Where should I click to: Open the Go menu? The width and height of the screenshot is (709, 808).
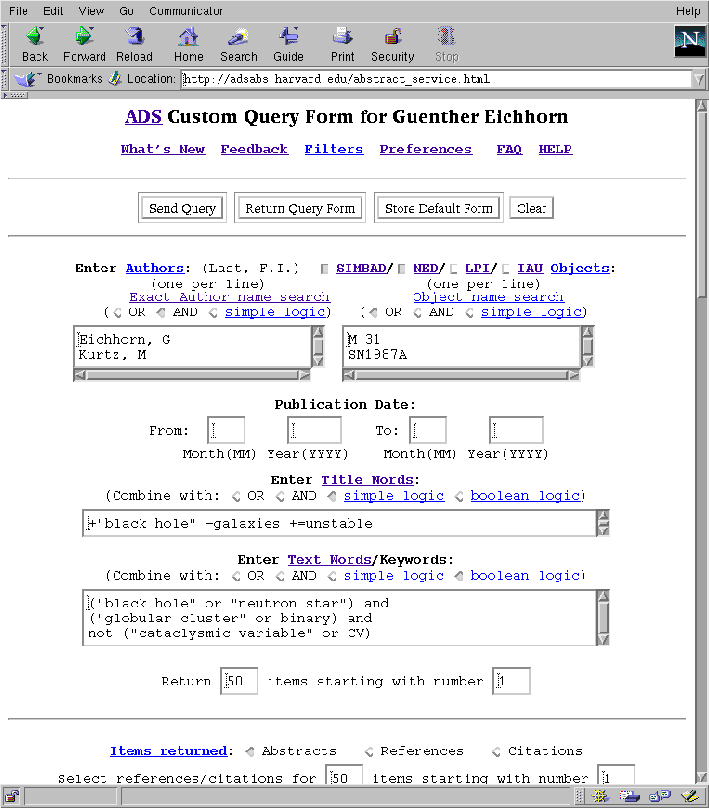tap(126, 11)
